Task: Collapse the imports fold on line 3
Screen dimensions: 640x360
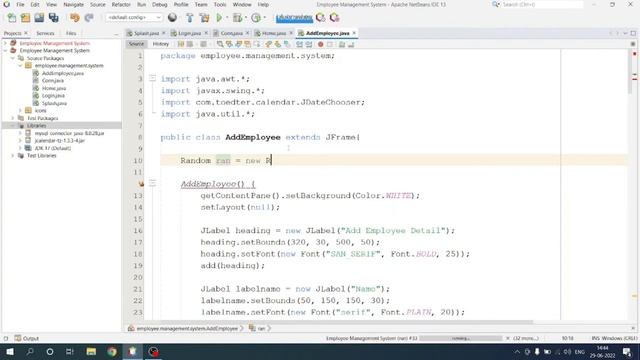Action: click(152, 78)
